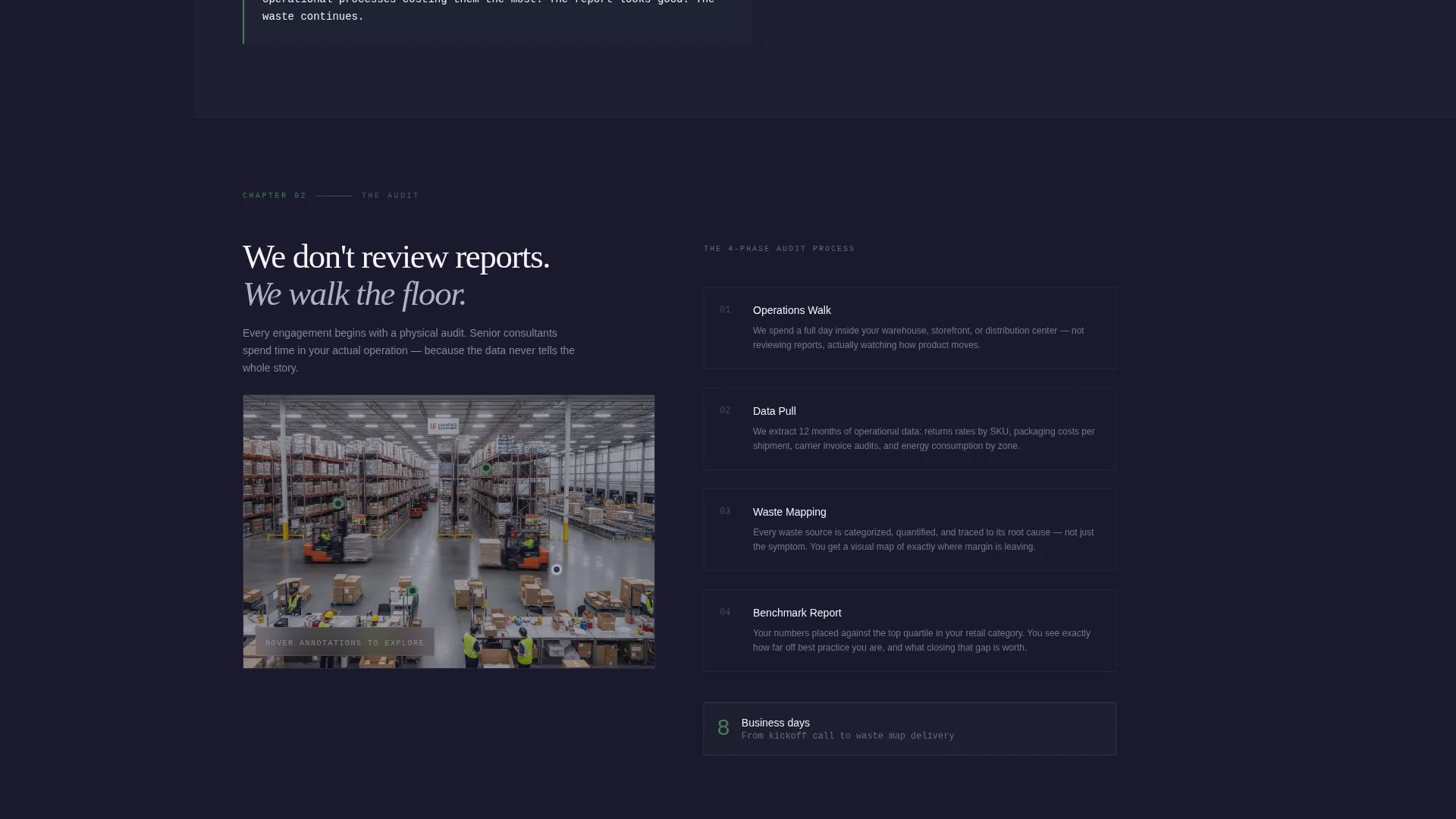Open the Data Pull phase card
Image resolution: width=1456 pixels, height=819 pixels.
click(x=909, y=428)
